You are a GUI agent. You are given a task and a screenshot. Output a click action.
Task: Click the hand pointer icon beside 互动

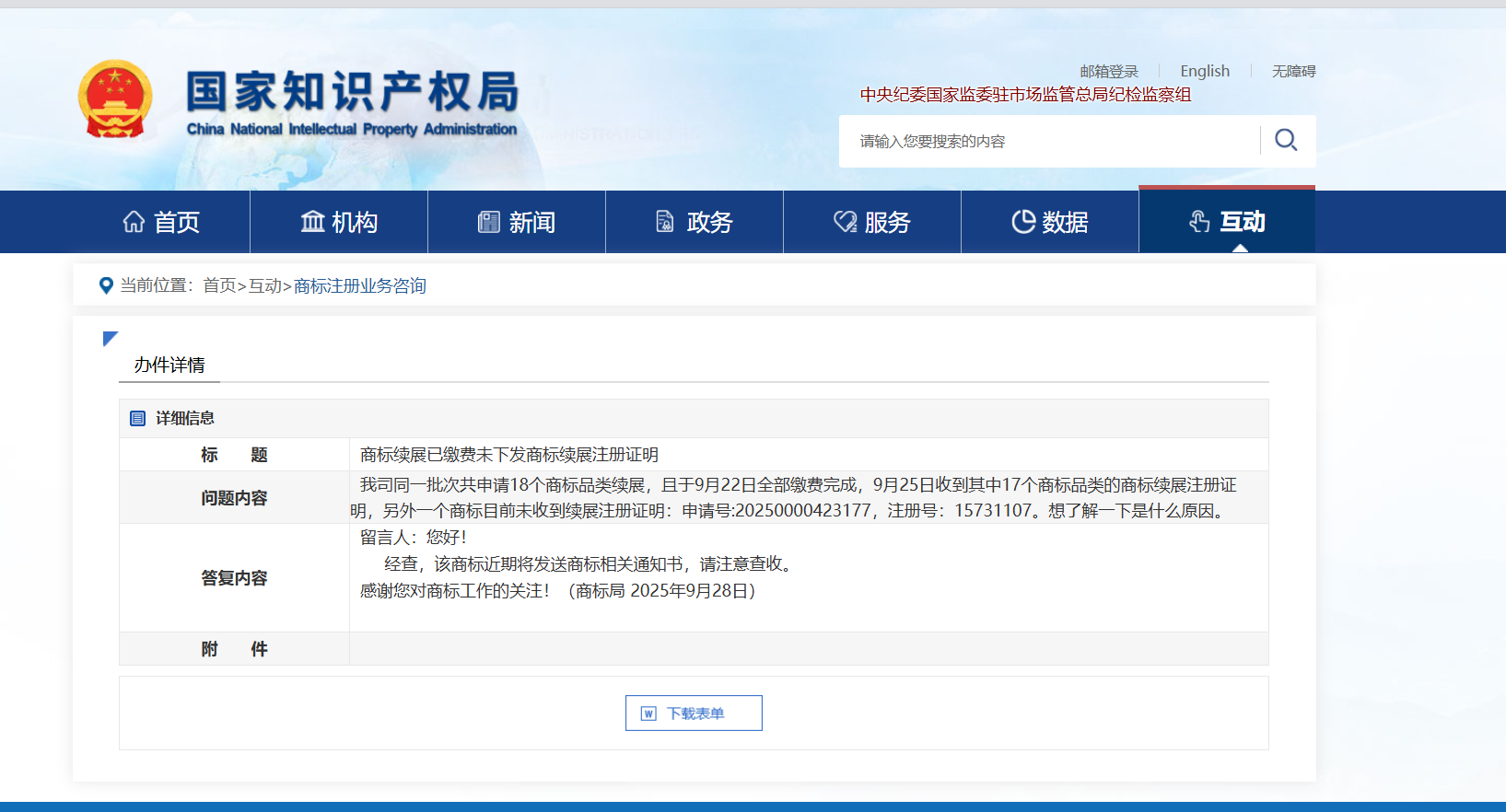point(1198,222)
